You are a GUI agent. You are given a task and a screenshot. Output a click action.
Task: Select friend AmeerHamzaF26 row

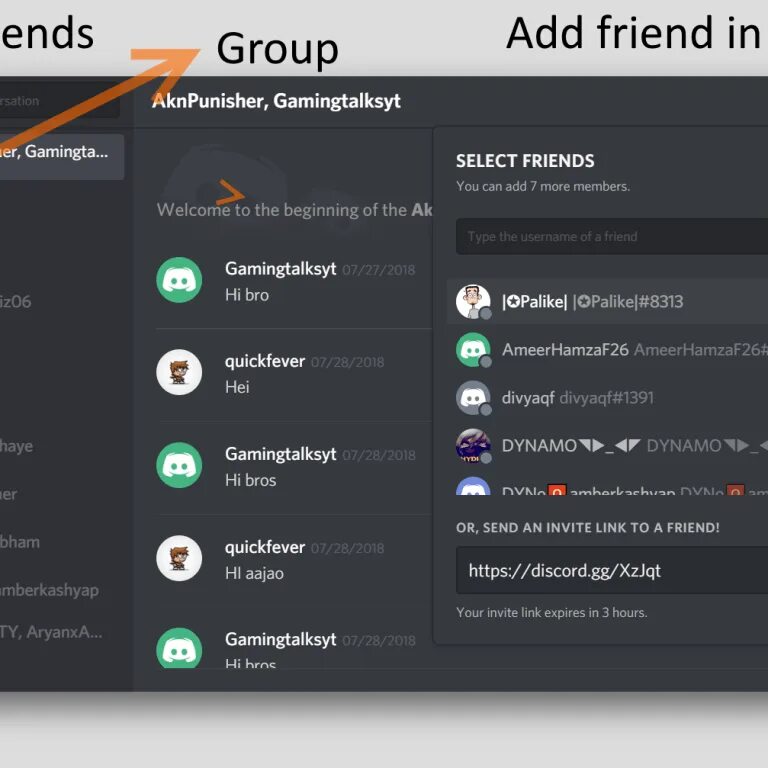(607, 350)
